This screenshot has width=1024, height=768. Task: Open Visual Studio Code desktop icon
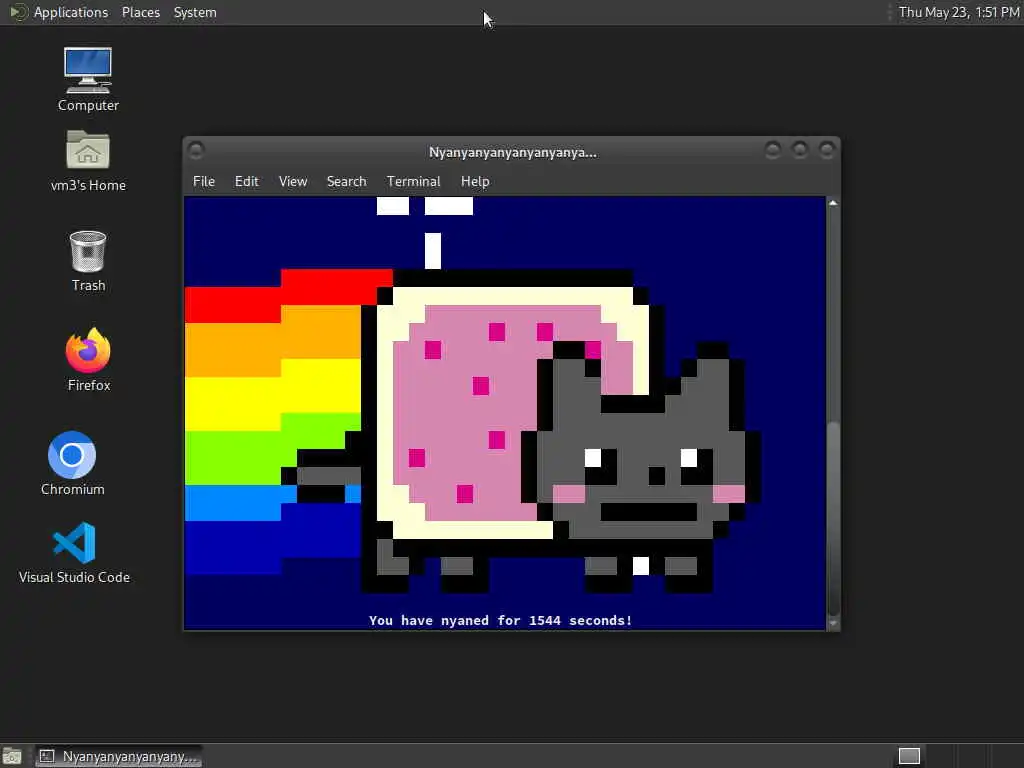click(74, 552)
